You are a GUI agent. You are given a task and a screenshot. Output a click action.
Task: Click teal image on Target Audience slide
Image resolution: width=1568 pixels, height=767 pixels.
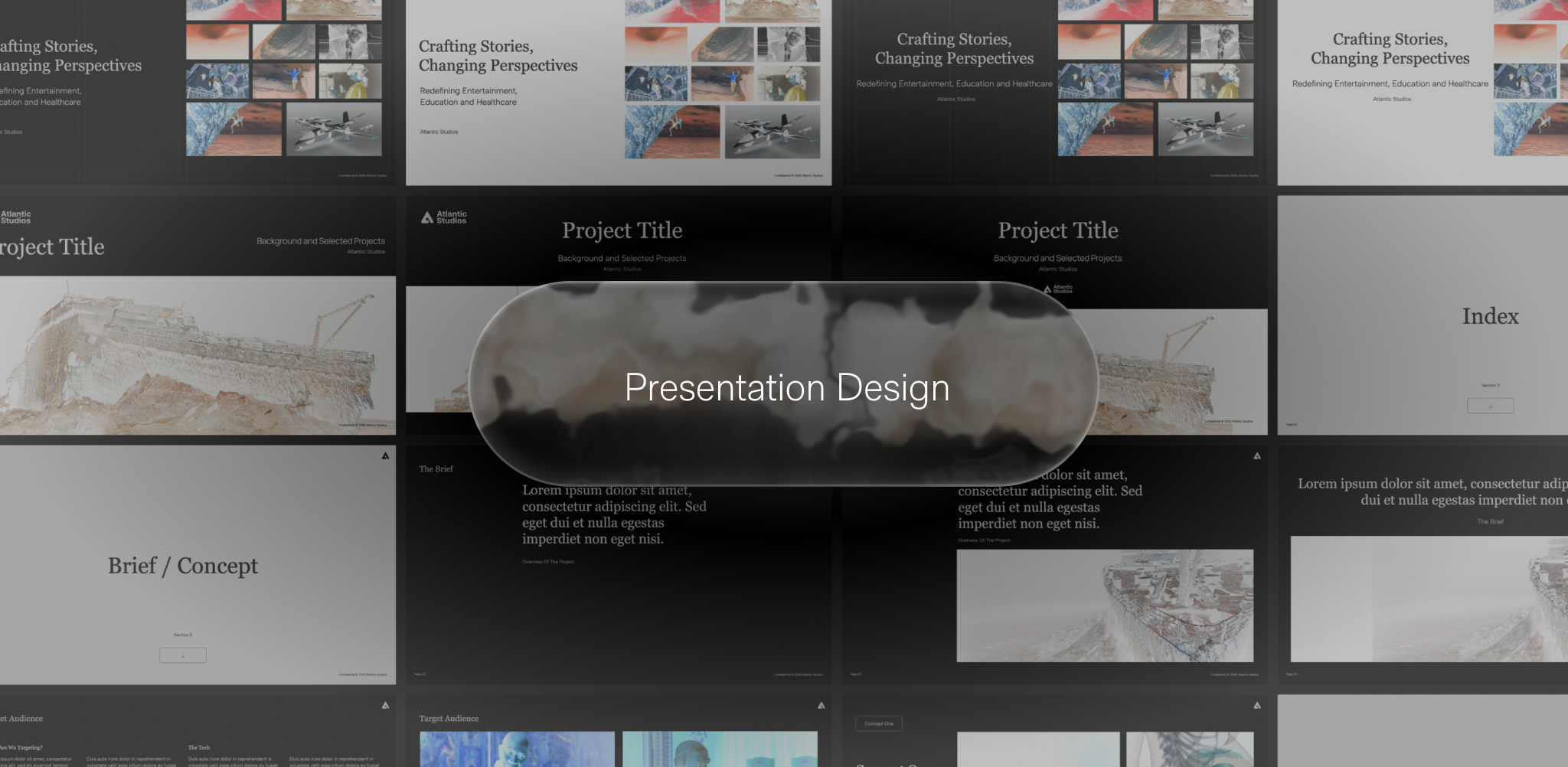[720, 749]
